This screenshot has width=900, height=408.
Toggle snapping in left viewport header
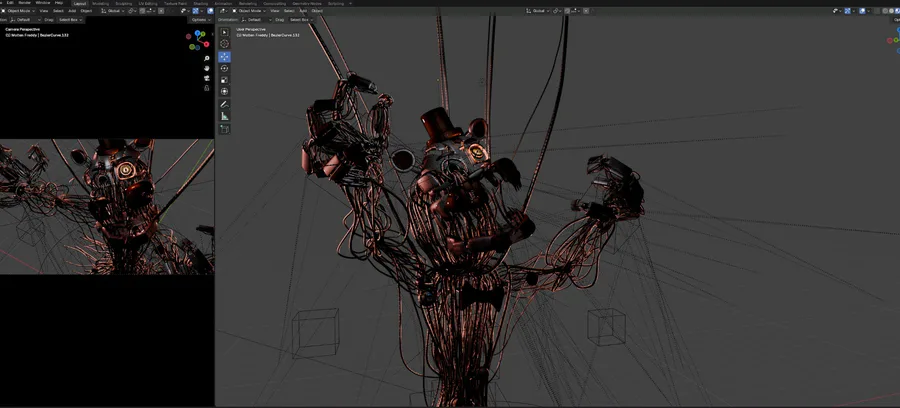point(142,11)
